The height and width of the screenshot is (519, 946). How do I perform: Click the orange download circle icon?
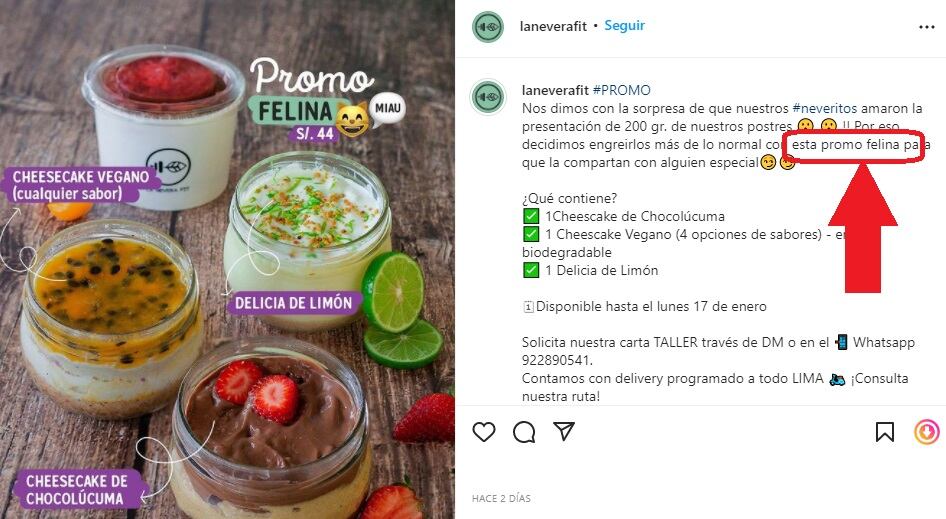927,432
